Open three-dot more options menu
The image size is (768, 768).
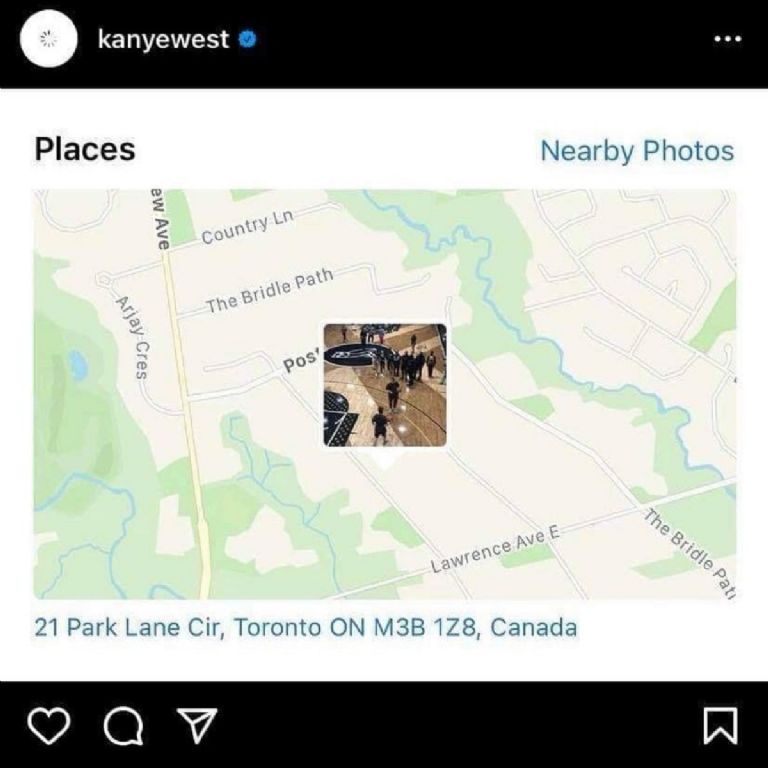click(727, 39)
